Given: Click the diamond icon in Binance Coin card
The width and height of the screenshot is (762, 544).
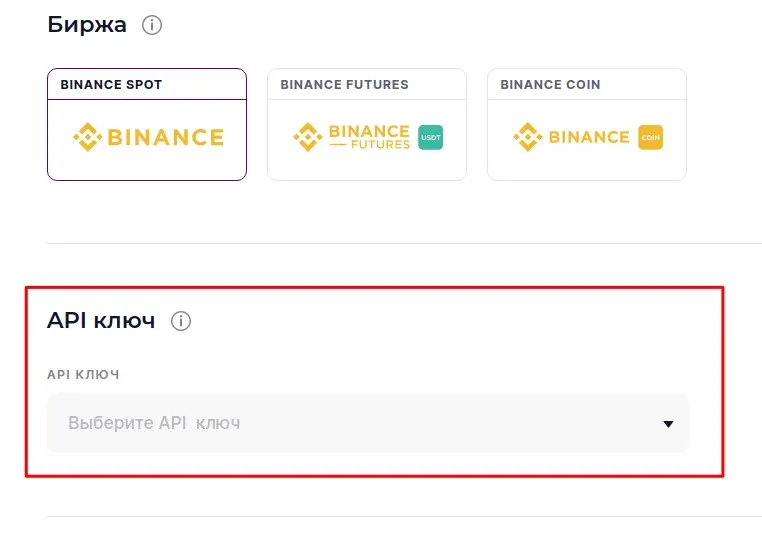Looking at the screenshot, I should click(527, 138).
